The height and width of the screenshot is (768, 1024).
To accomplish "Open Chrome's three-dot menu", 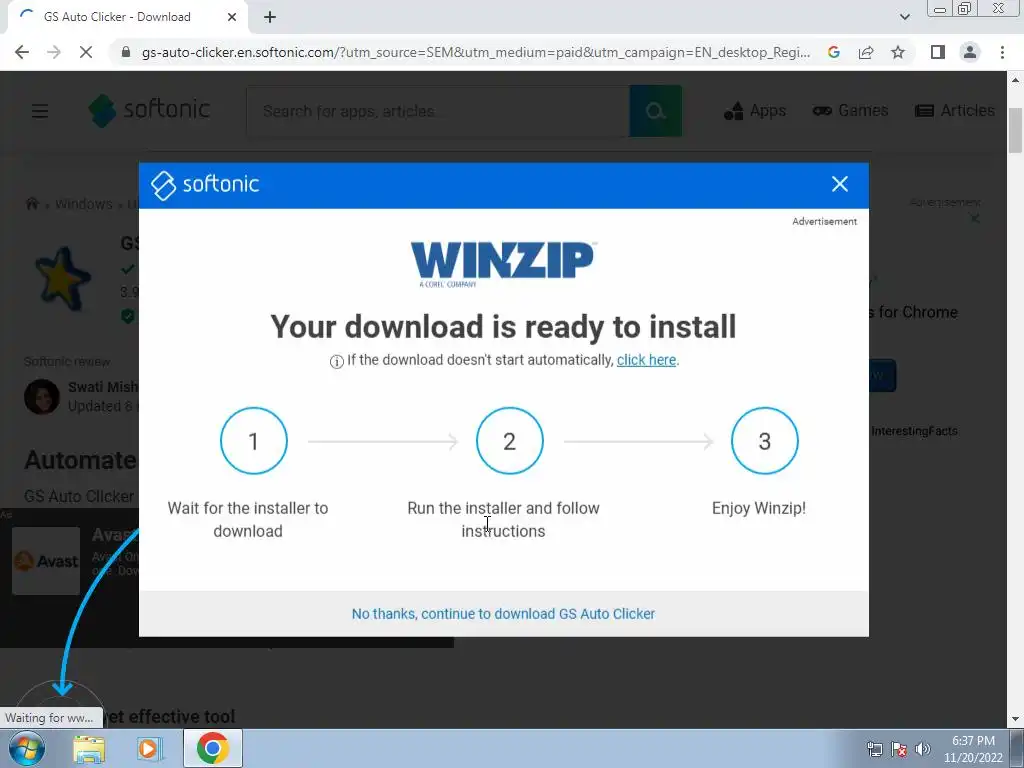I will tap(1002, 52).
